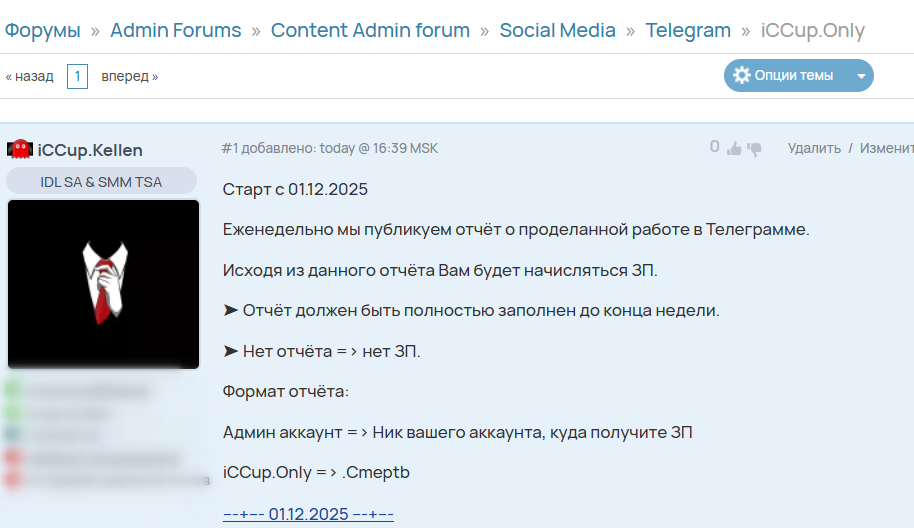Screen dimensions: 914x528
Task: Like the post with thumbs up
Action: [x=734, y=149]
